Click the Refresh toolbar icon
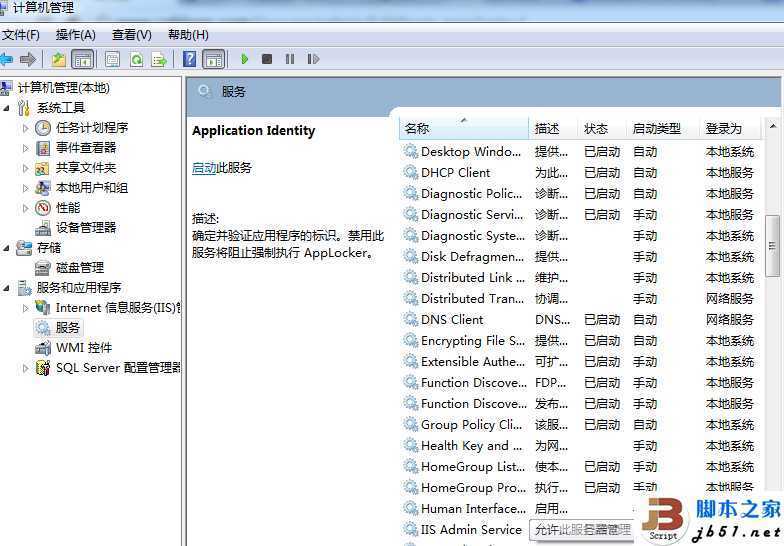Image resolution: width=784 pixels, height=546 pixels. (136, 60)
